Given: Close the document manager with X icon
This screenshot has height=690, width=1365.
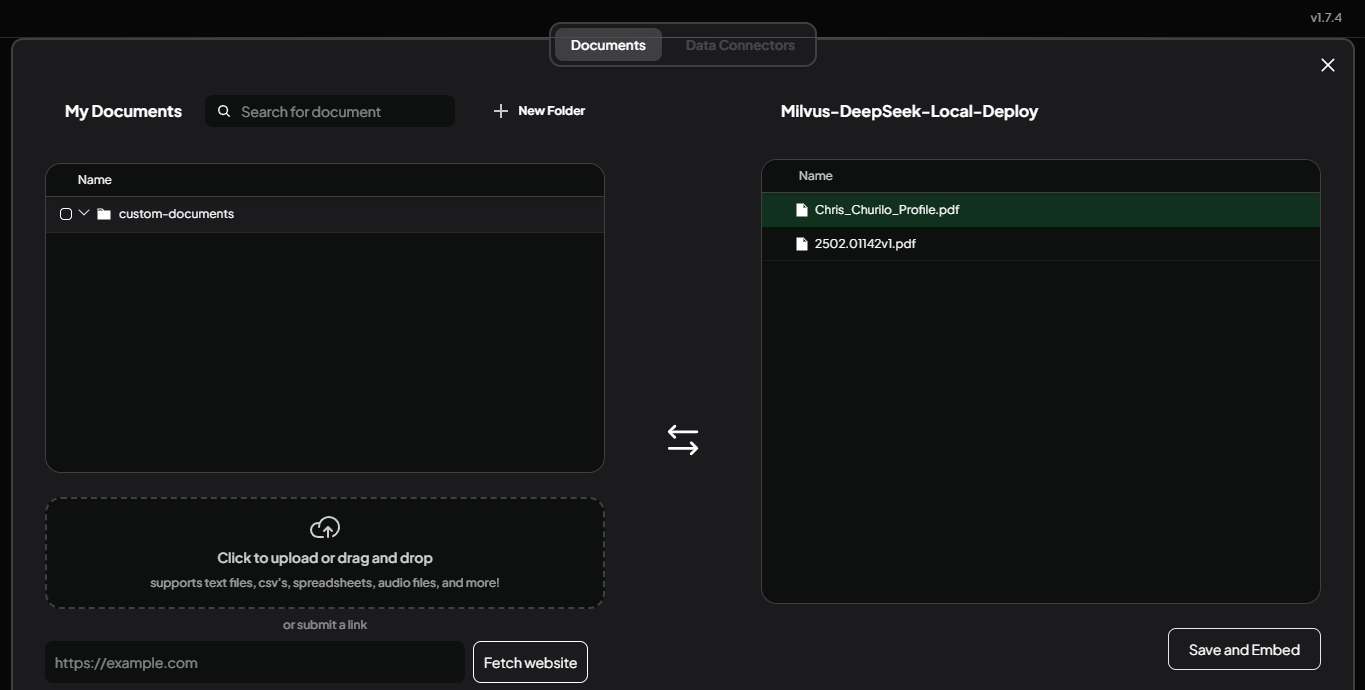Looking at the screenshot, I should tap(1327, 65).
